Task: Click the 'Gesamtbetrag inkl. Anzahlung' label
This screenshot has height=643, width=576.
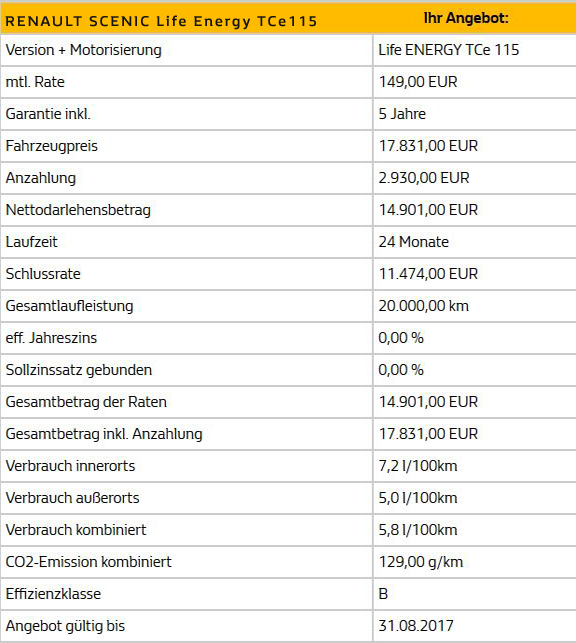Action: pyautogui.click(x=104, y=434)
